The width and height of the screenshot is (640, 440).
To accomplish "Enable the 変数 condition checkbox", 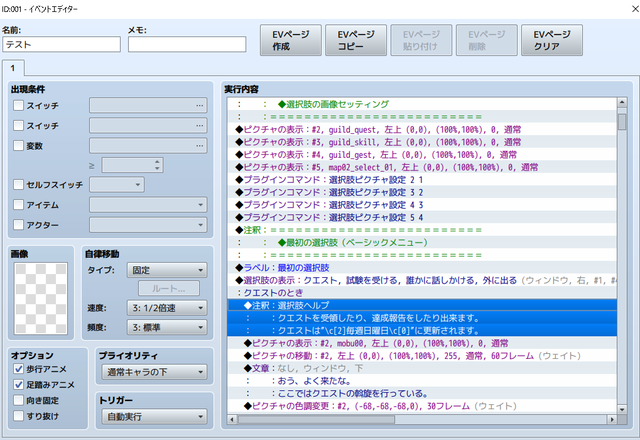I will coord(18,145).
